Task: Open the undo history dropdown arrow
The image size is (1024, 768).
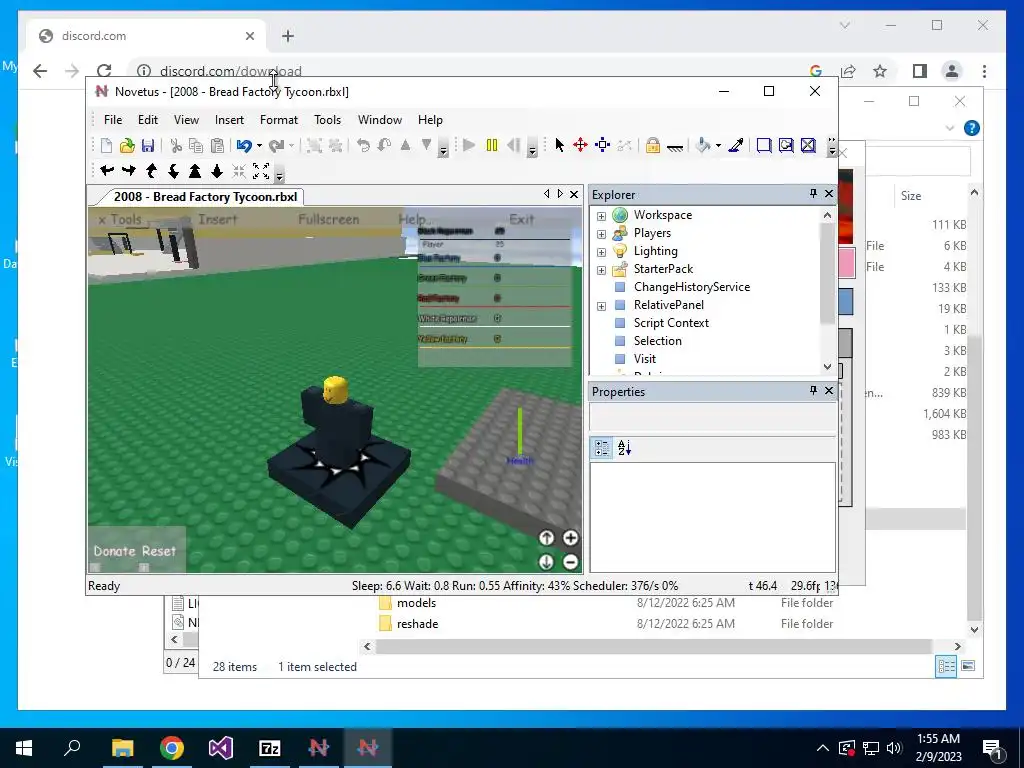Action: point(259,146)
